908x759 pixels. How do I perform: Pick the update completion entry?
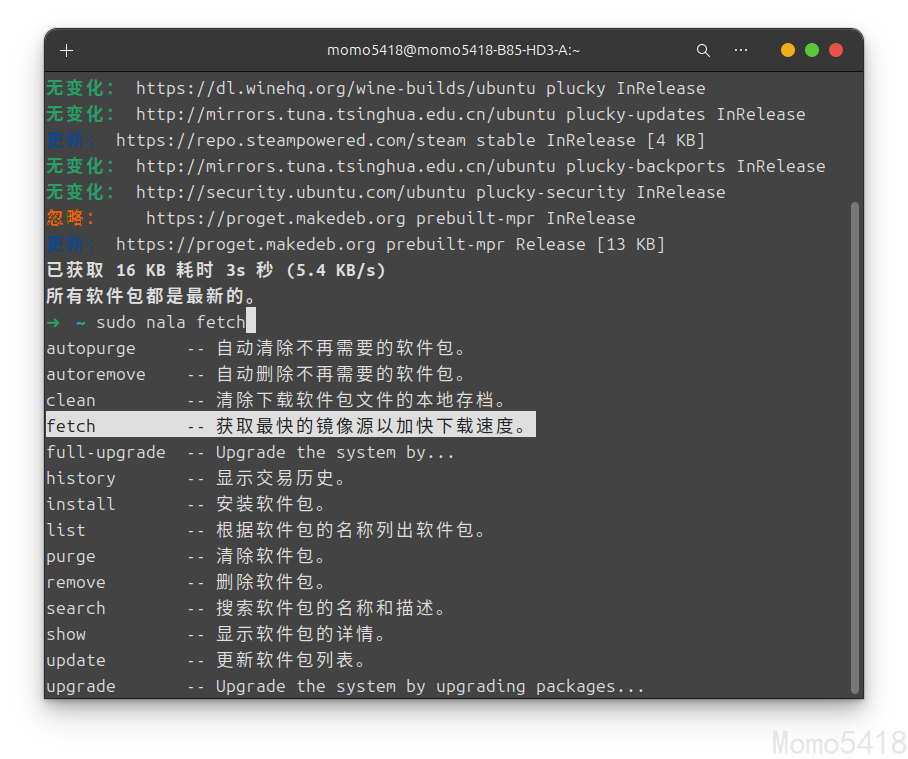click(x=75, y=660)
